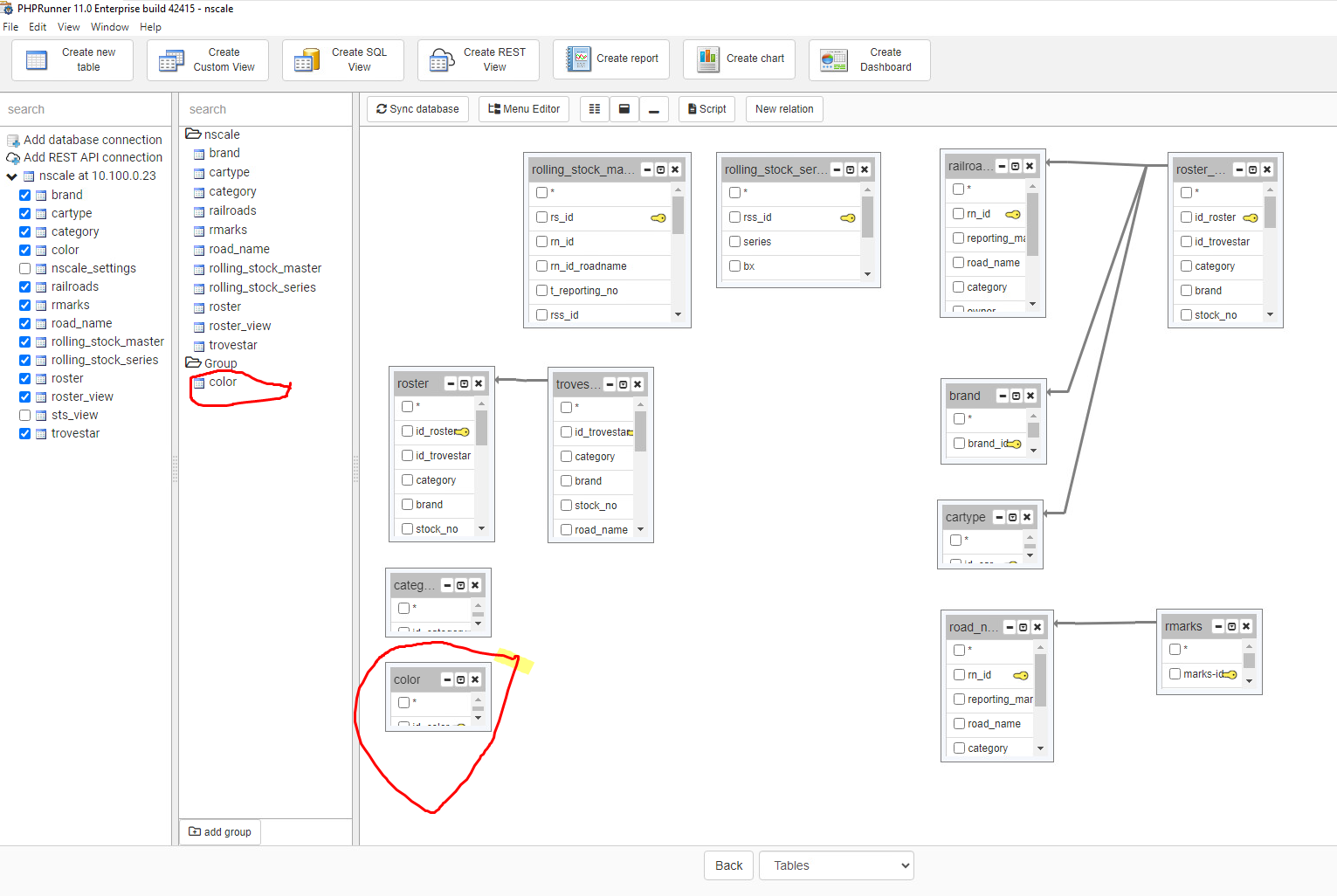Open the Tables dropdown at the bottom

coord(836,865)
